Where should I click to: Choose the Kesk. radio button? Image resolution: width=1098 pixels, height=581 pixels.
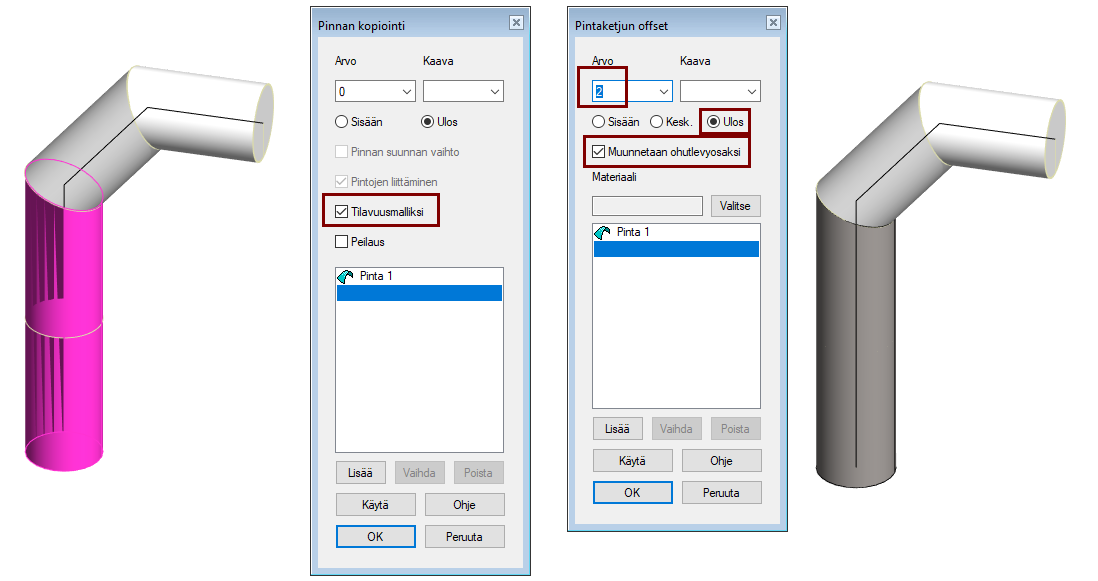[x=657, y=122]
